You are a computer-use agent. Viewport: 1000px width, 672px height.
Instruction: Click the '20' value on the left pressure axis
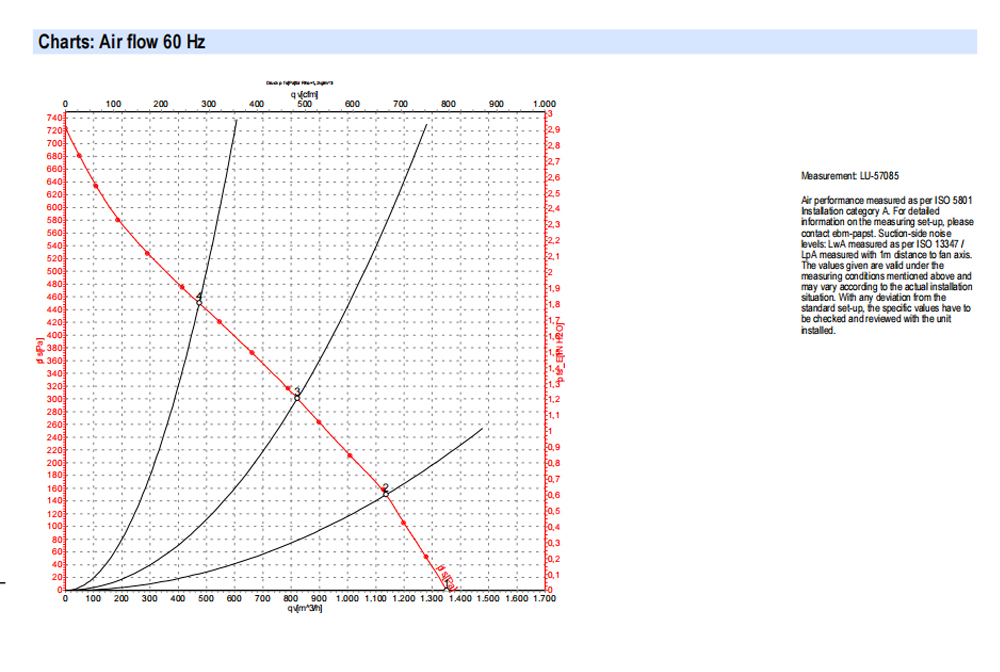57,577
